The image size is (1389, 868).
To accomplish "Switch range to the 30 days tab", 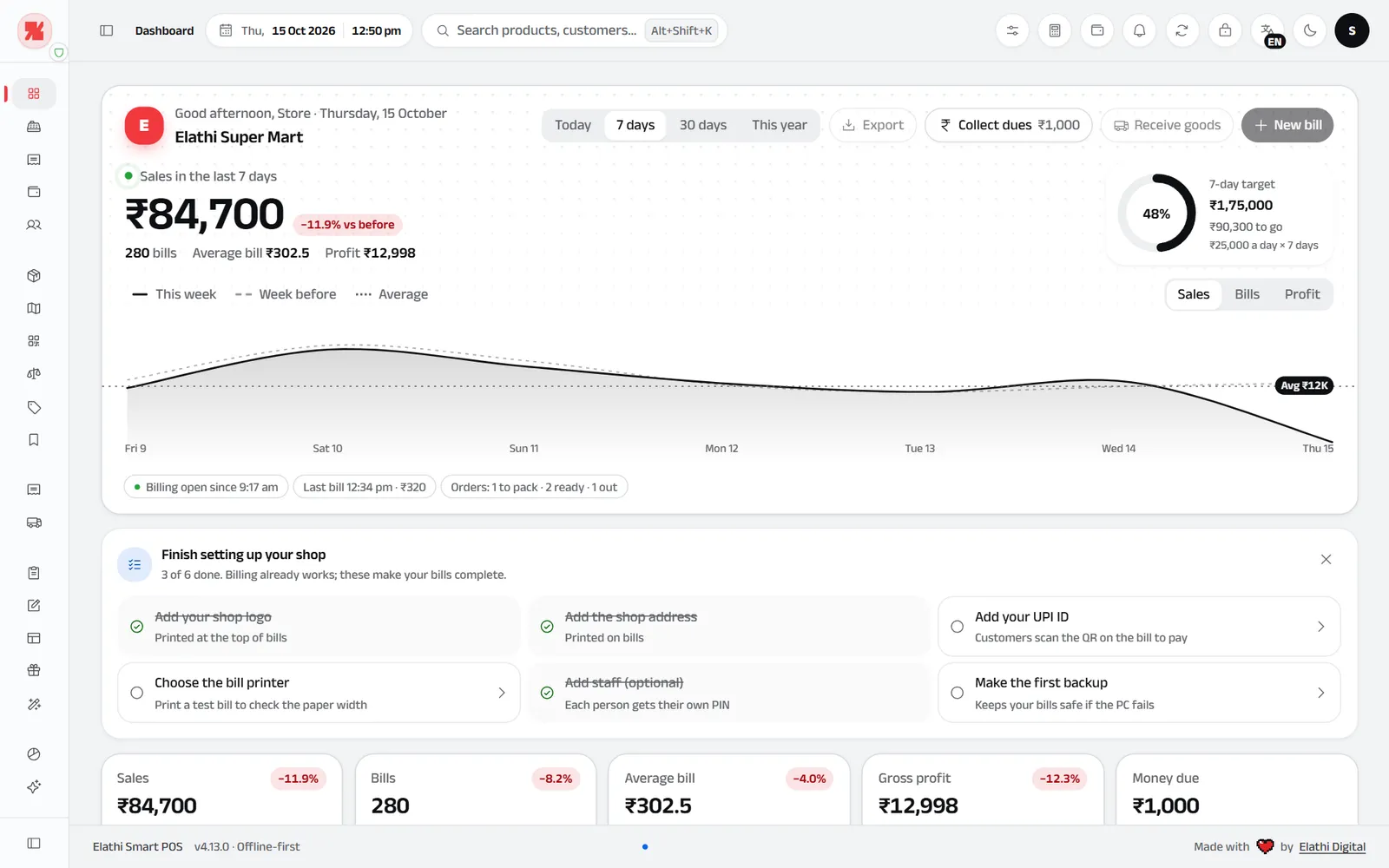I will pyautogui.click(x=702, y=125).
